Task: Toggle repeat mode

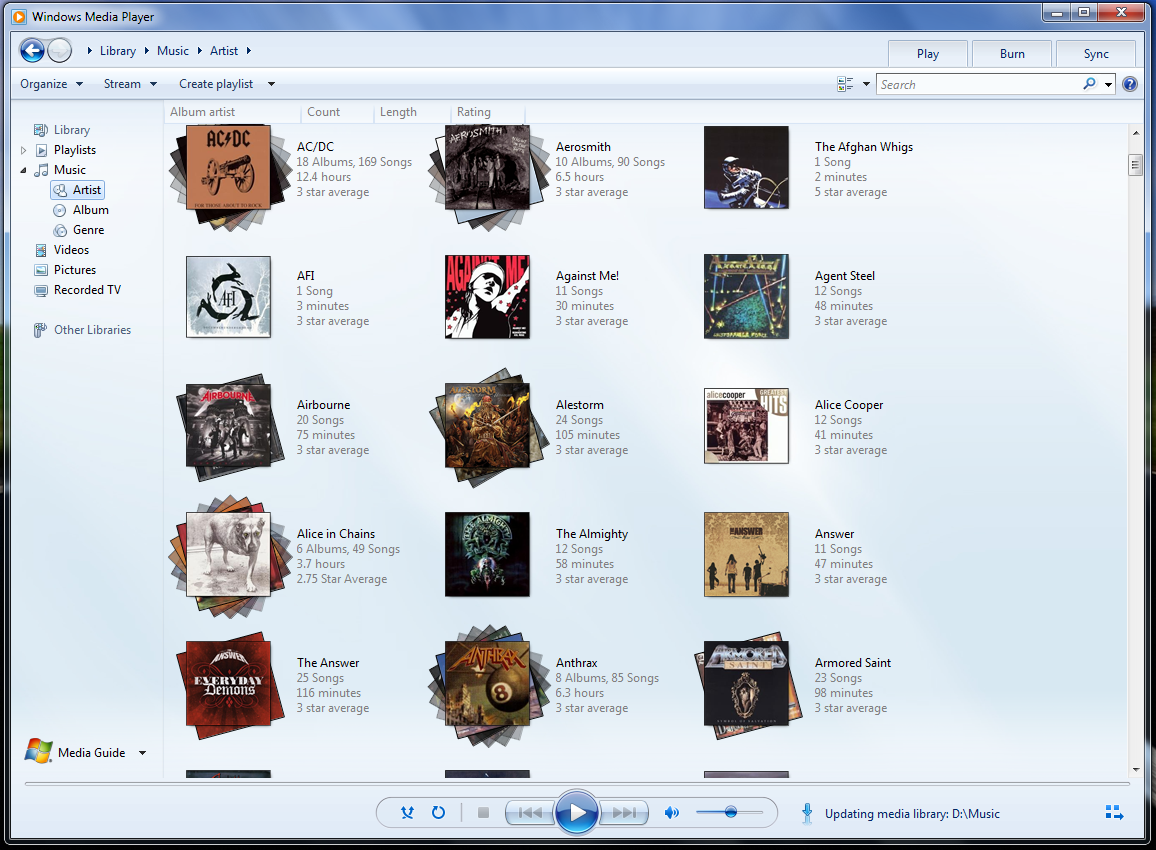Action: pyautogui.click(x=439, y=812)
